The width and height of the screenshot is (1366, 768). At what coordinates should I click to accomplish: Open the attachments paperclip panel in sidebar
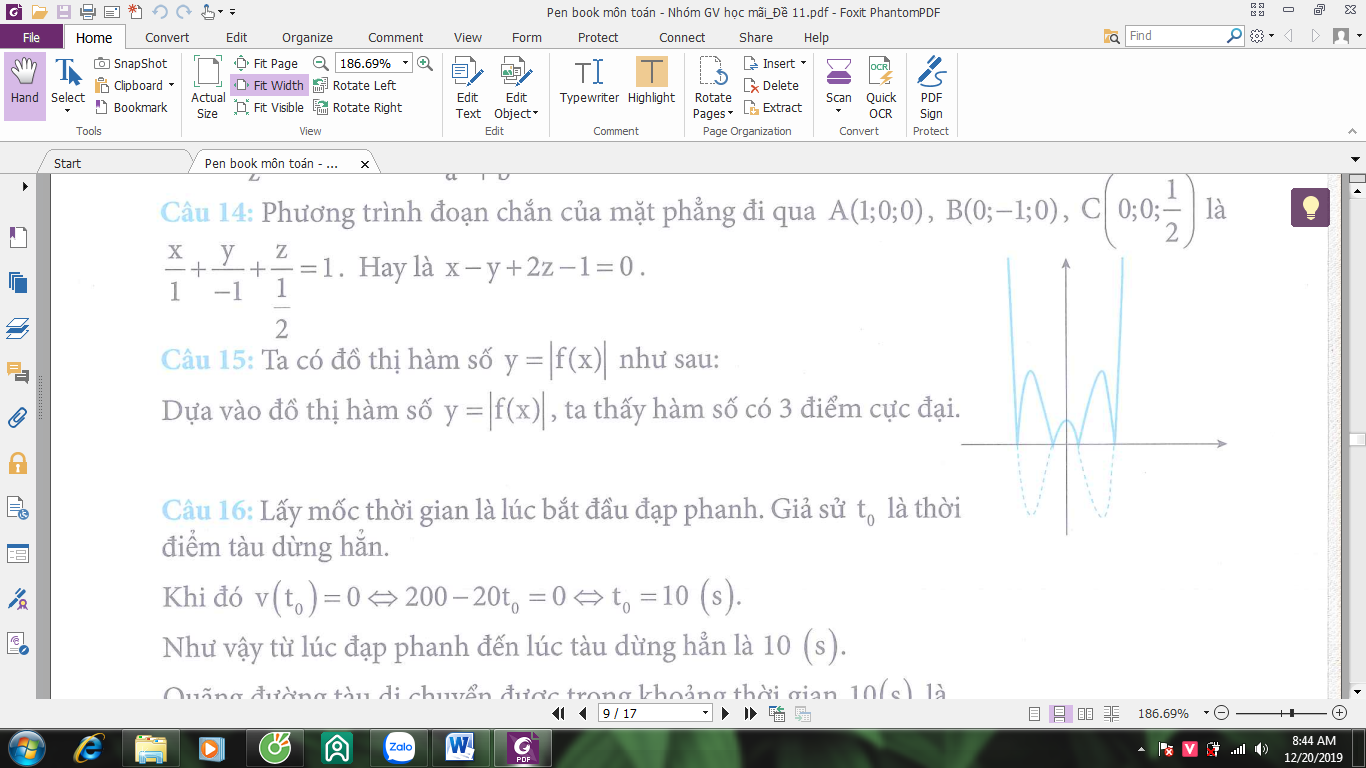point(18,417)
